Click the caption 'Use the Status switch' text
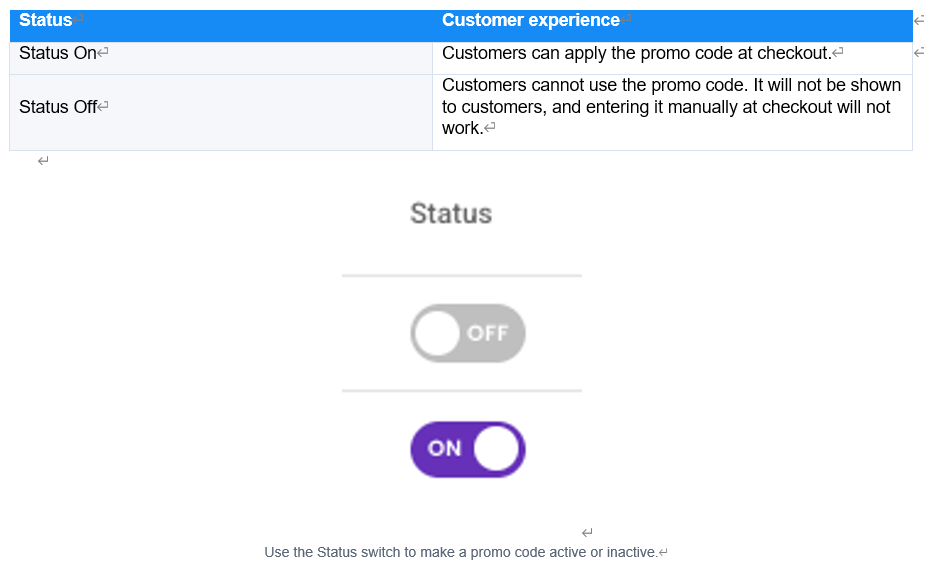Image resolution: width=932 pixels, height=581 pixels. coord(461,552)
